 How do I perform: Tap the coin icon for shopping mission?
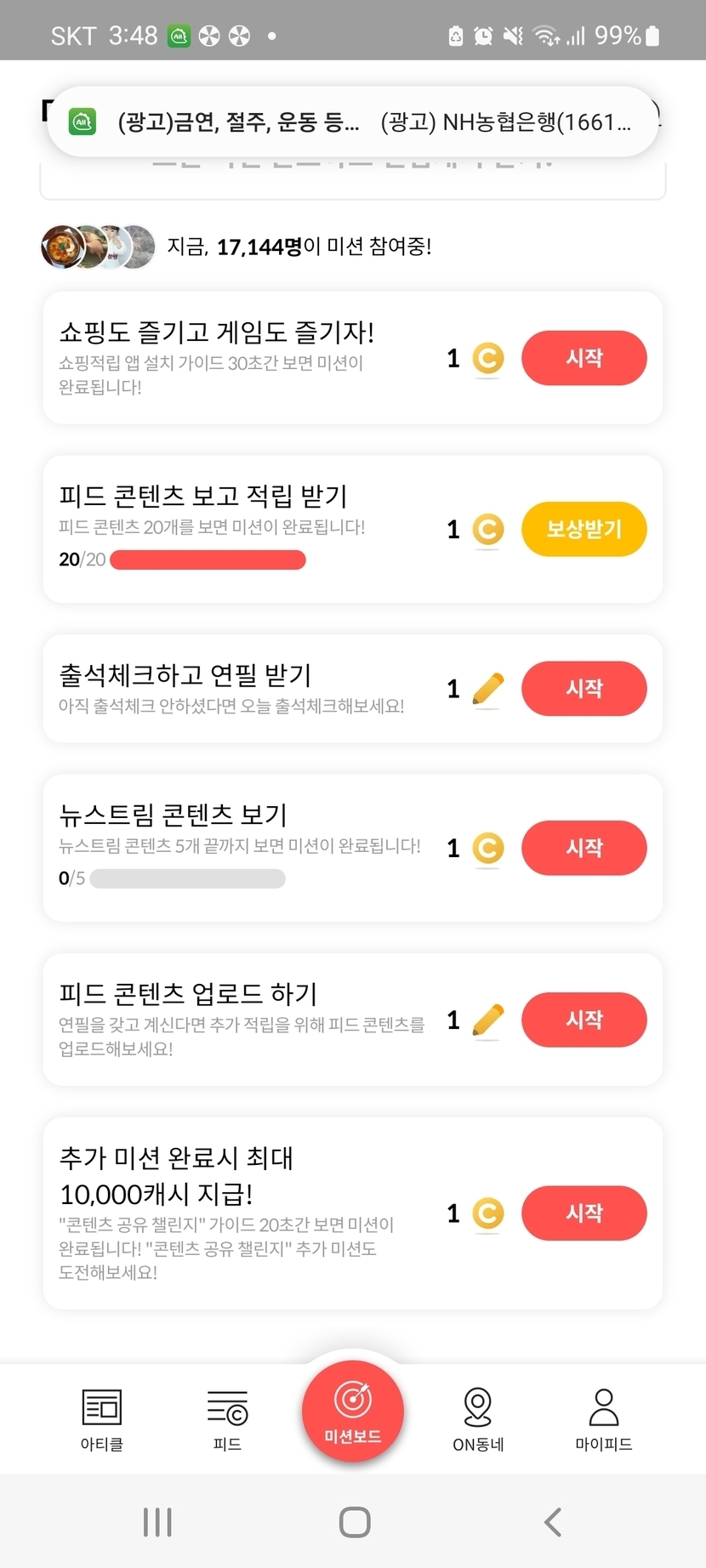pos(488,358)
